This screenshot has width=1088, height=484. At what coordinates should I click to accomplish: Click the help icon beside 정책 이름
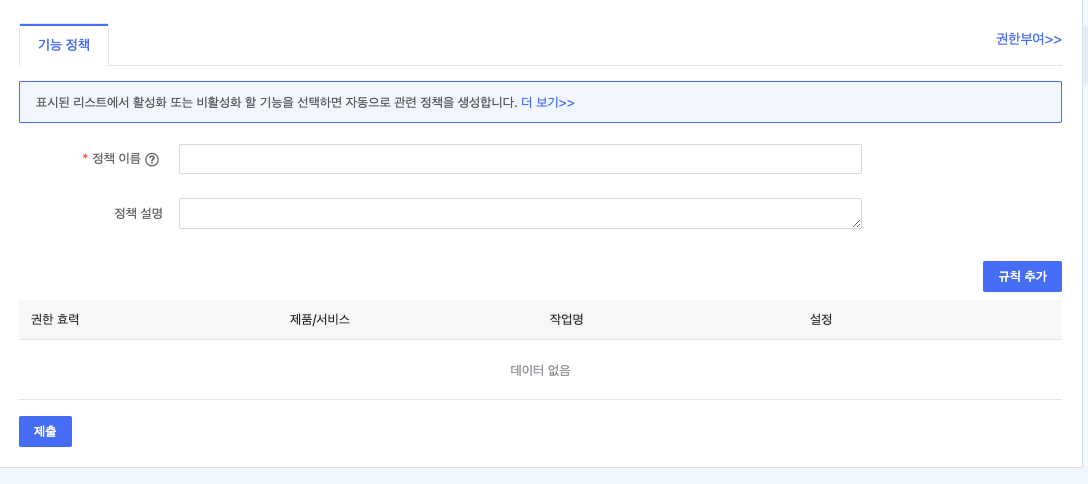(x=152, y=160)
